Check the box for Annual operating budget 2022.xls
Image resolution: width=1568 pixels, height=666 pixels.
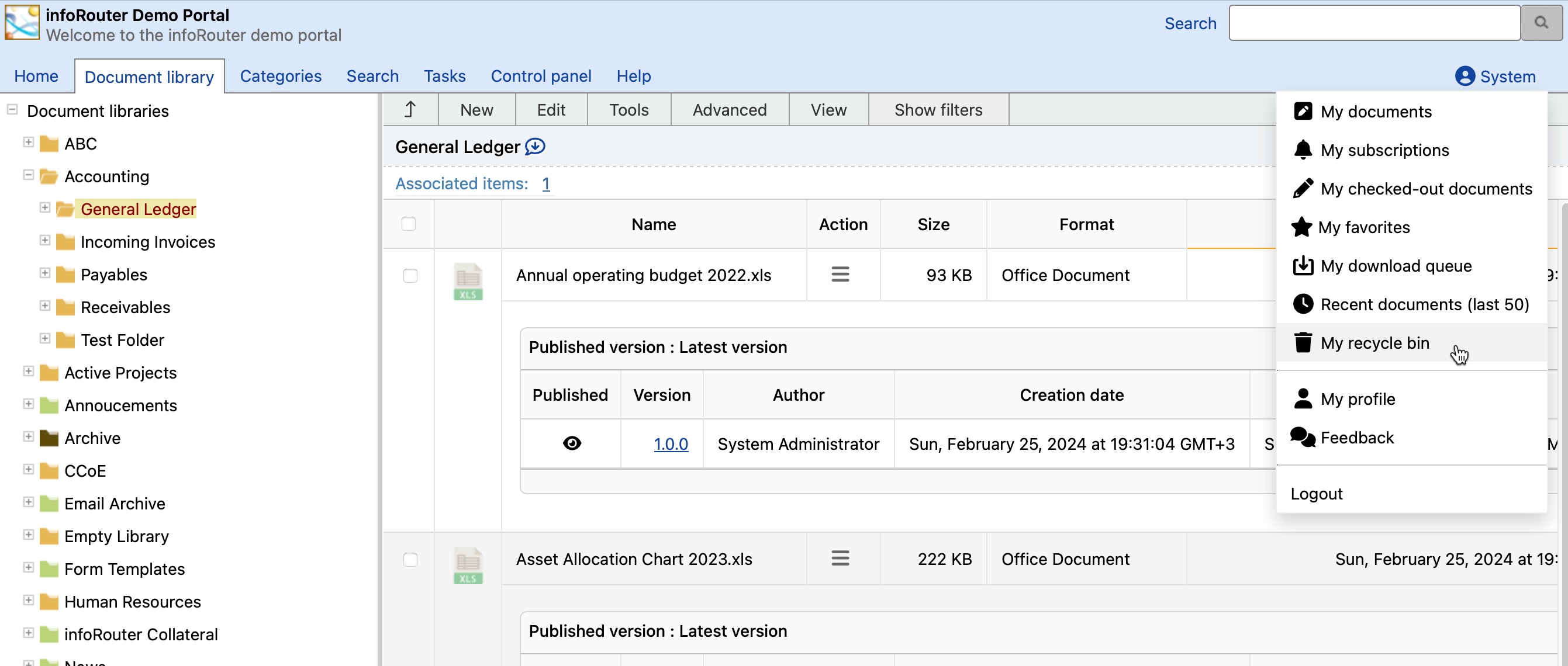(x=410, y=276)
